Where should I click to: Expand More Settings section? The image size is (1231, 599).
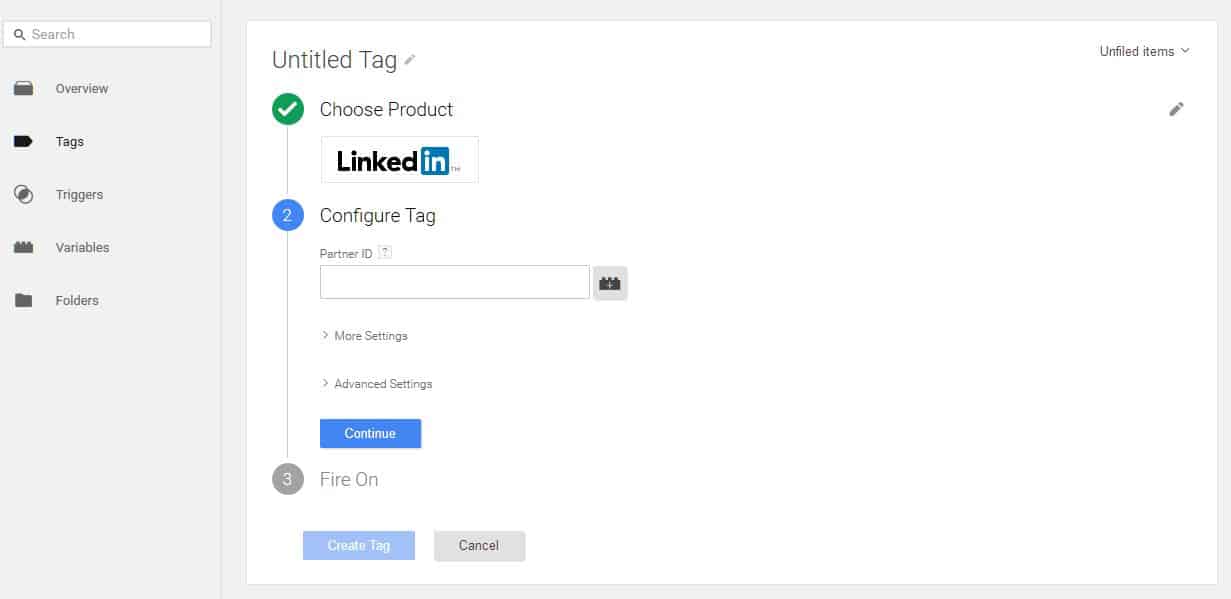pos(365,336)
